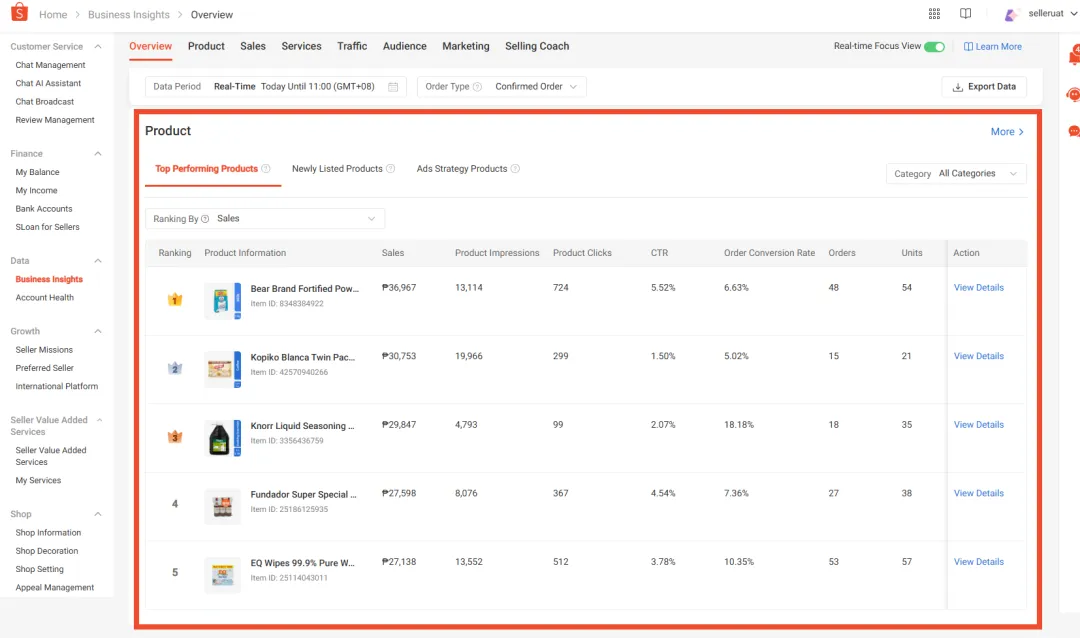Click help icon beside Ads Strategy Products
This screenshot has height=638, width=1080.
(515, 169)
